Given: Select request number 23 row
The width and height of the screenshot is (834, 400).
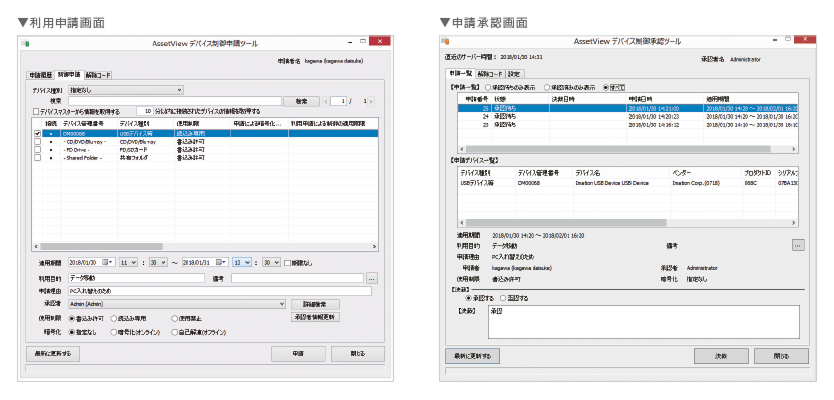Looking at the screenshot, I should click(628, 124).
